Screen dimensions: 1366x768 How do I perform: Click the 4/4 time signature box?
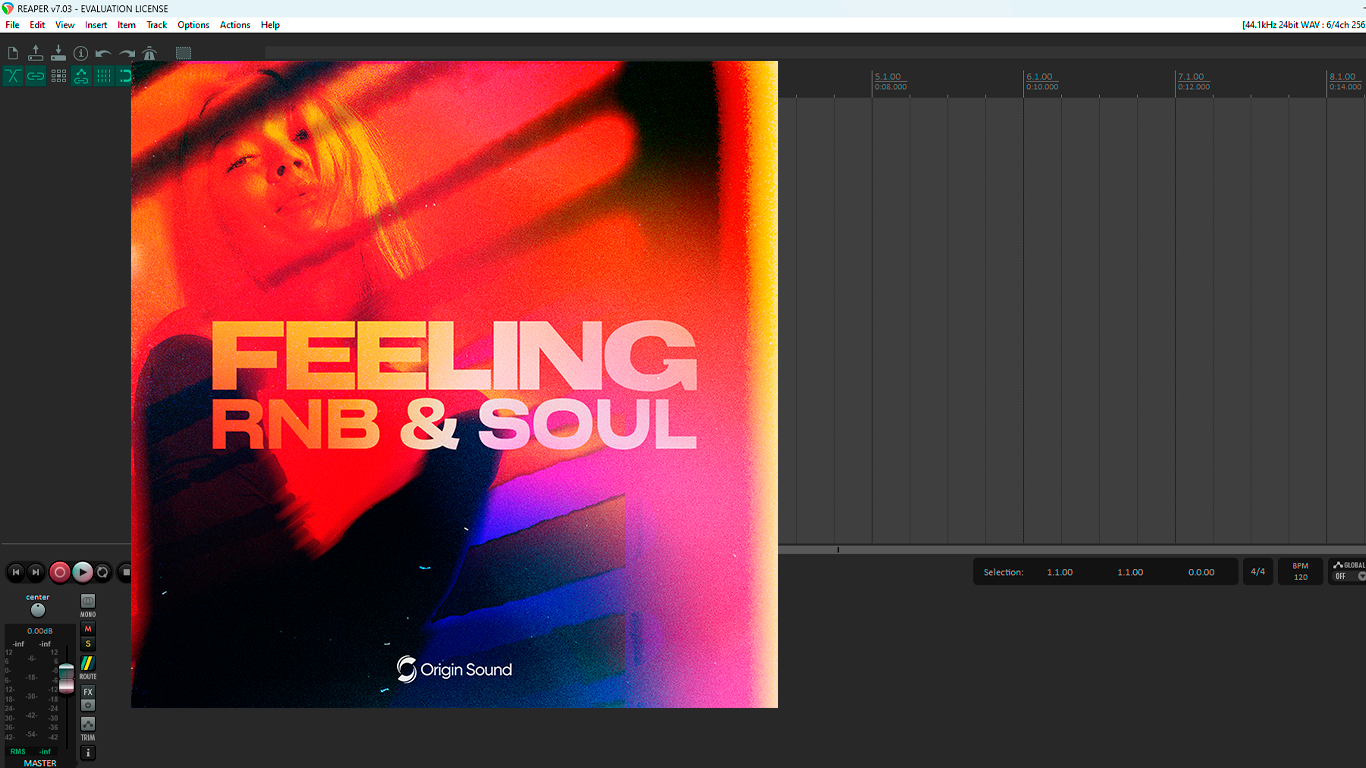(x=1257, y=572)
